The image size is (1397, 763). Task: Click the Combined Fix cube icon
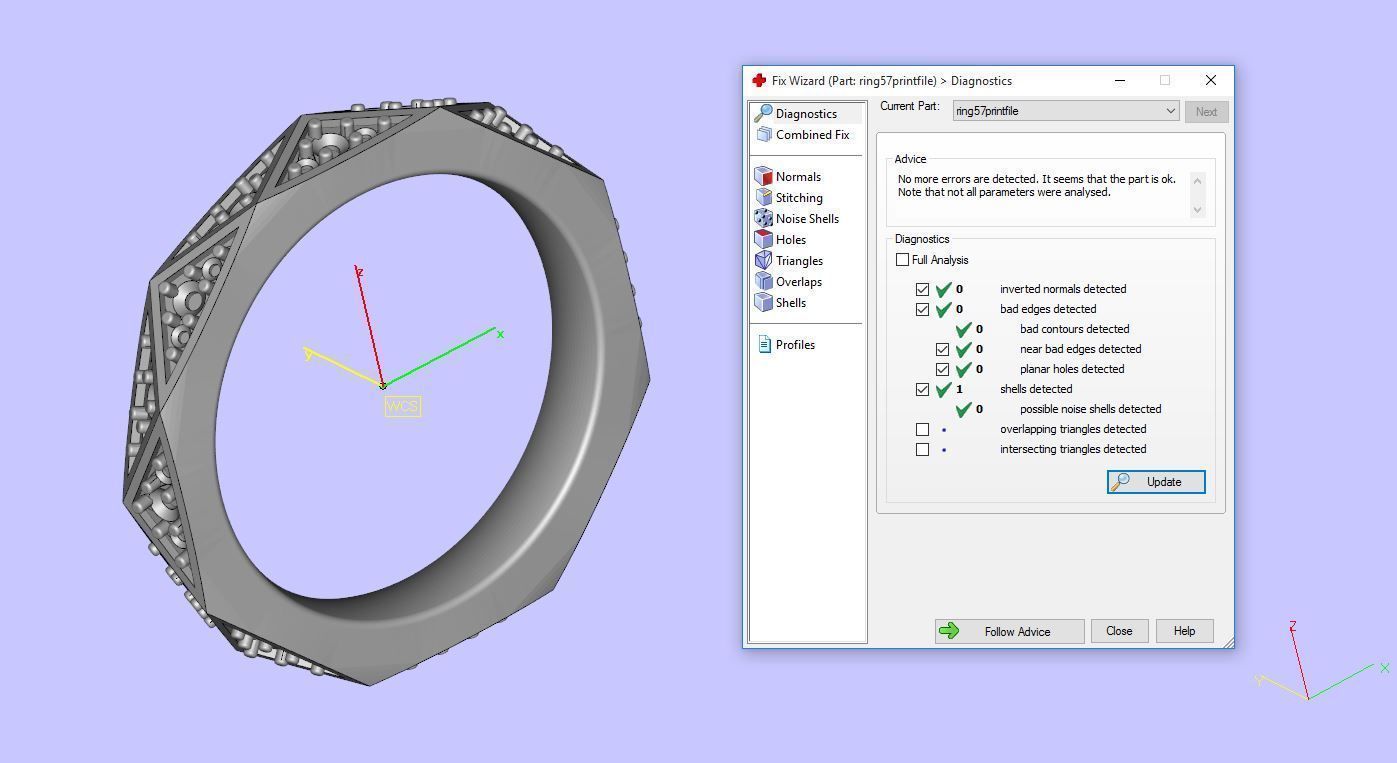pyautogui.click(x=764, y=134)
